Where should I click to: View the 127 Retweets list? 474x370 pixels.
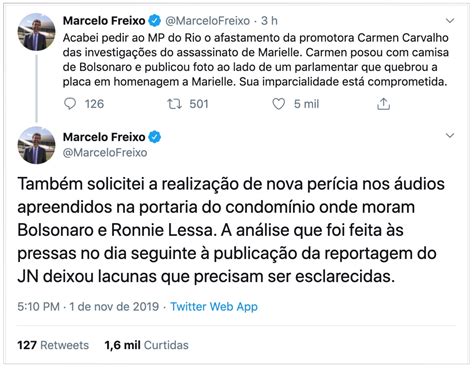tap(53, 345)
